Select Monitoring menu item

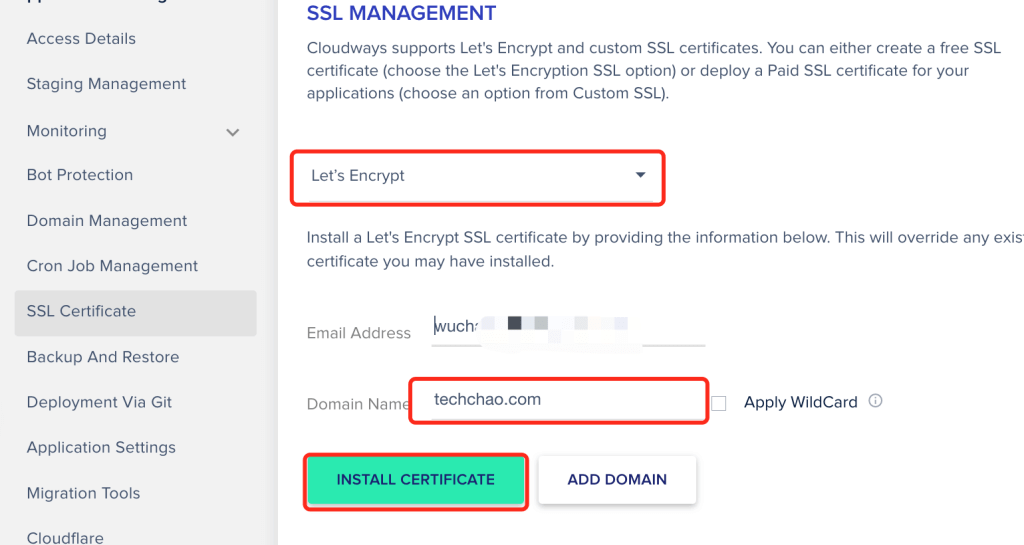pos(67,131)
